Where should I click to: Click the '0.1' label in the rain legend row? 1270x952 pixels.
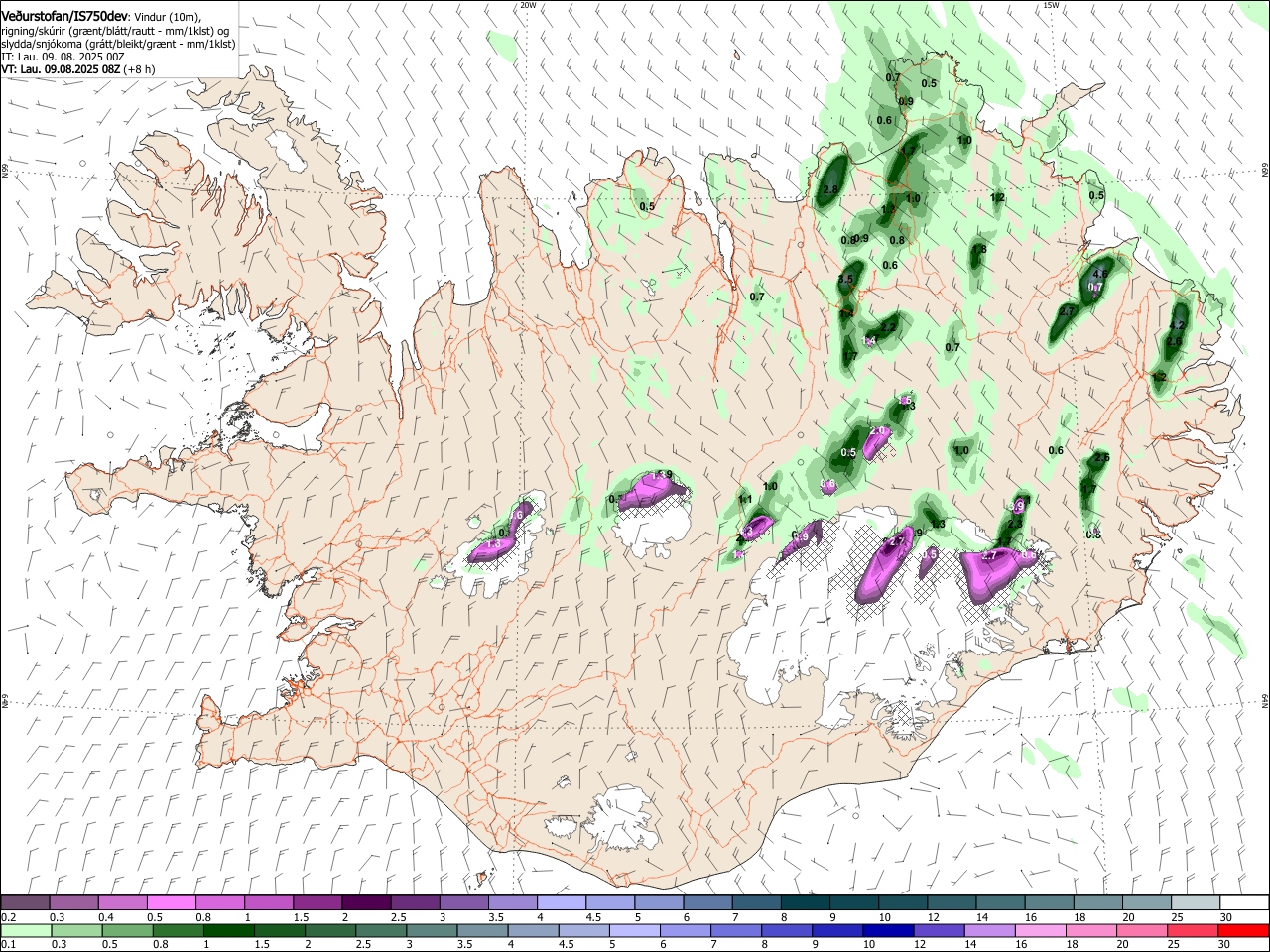point(9,944)
